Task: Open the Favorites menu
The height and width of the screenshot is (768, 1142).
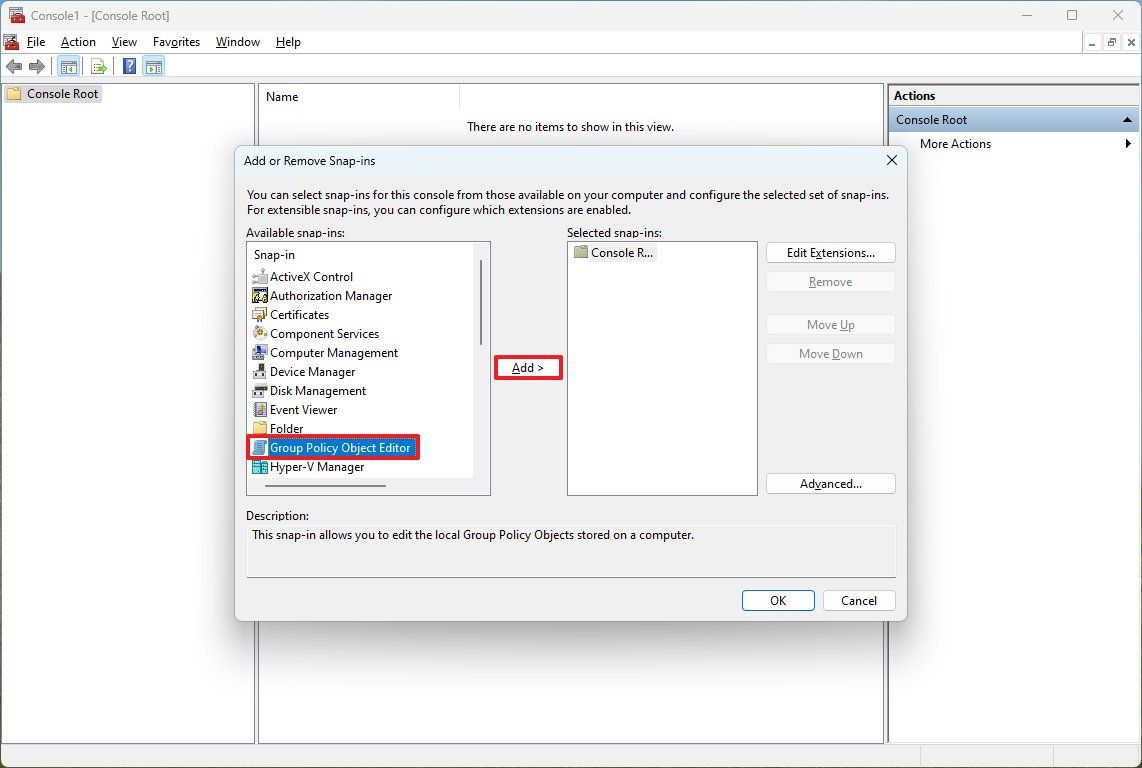Action: [x=176, y=42]
